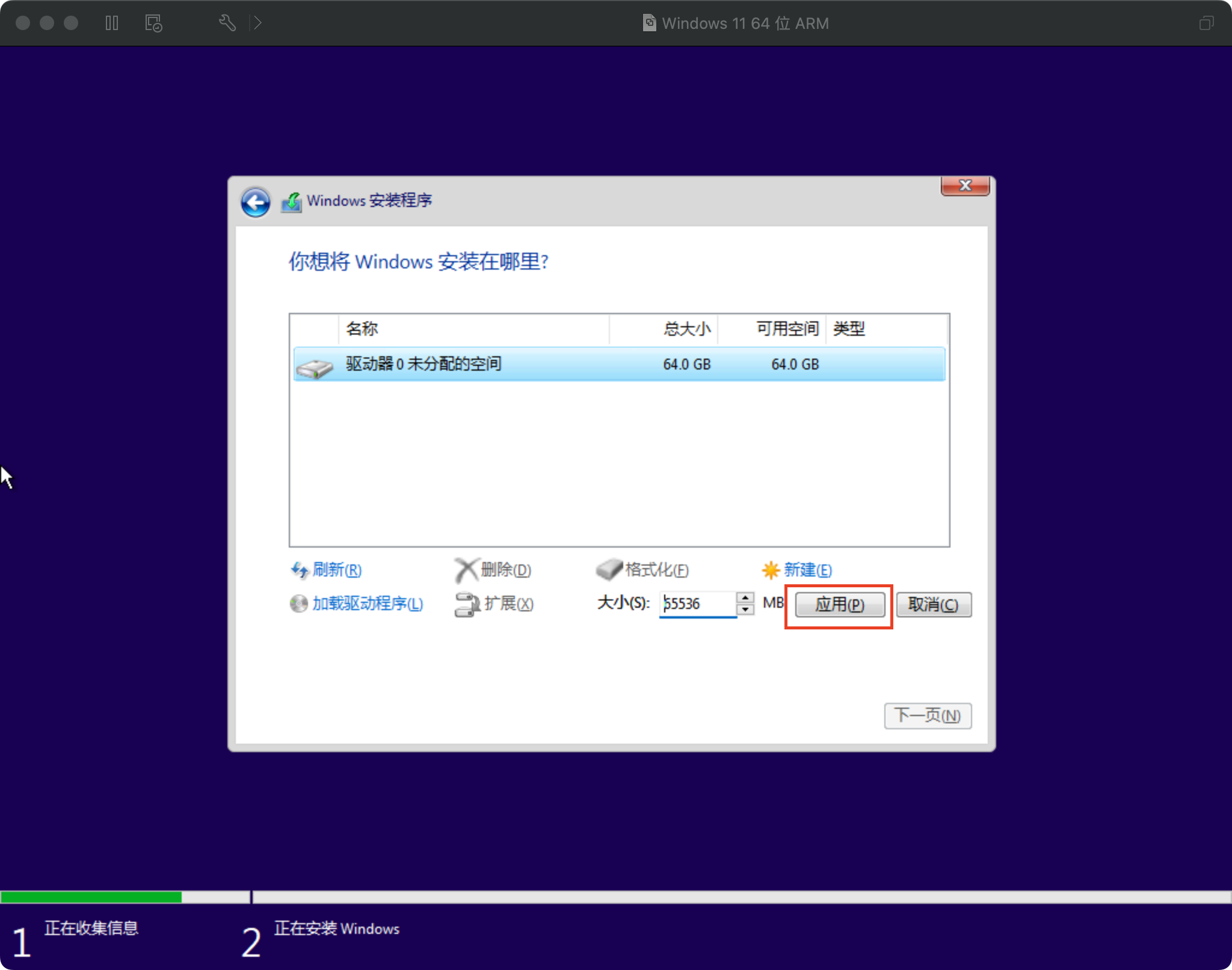1232x970 pixels.
Task: Click the forward arrow in the VM toolbar
Action: pyautogui.click(x=257, y=23)
